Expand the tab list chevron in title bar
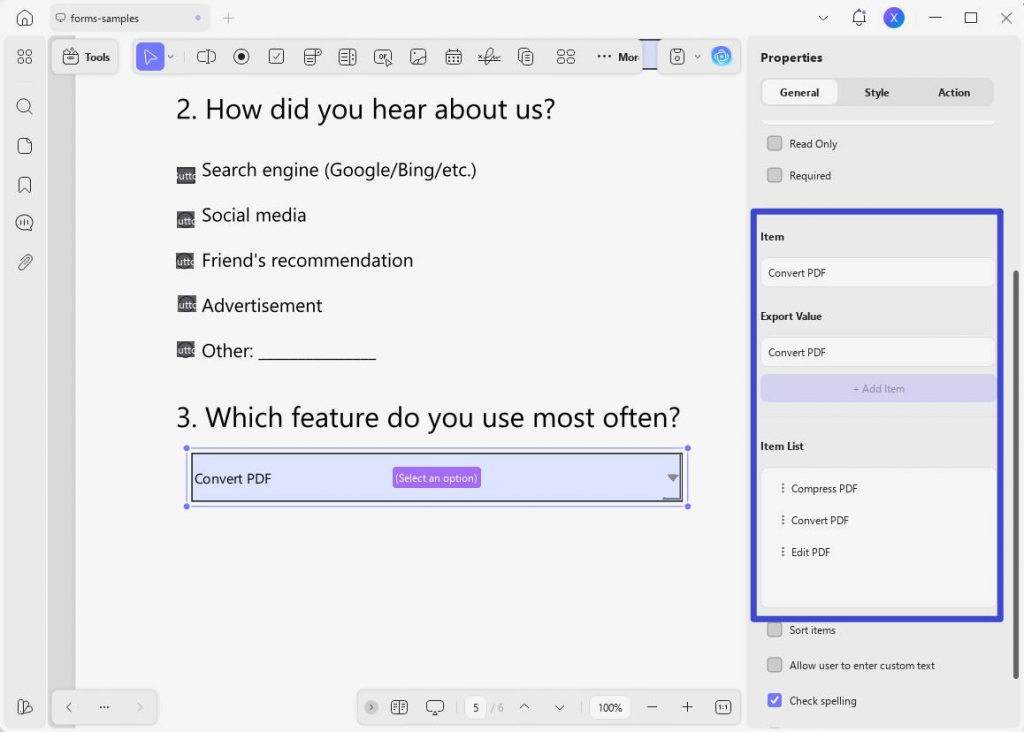This screenshot has height=732, width=1024. [824, 18]
